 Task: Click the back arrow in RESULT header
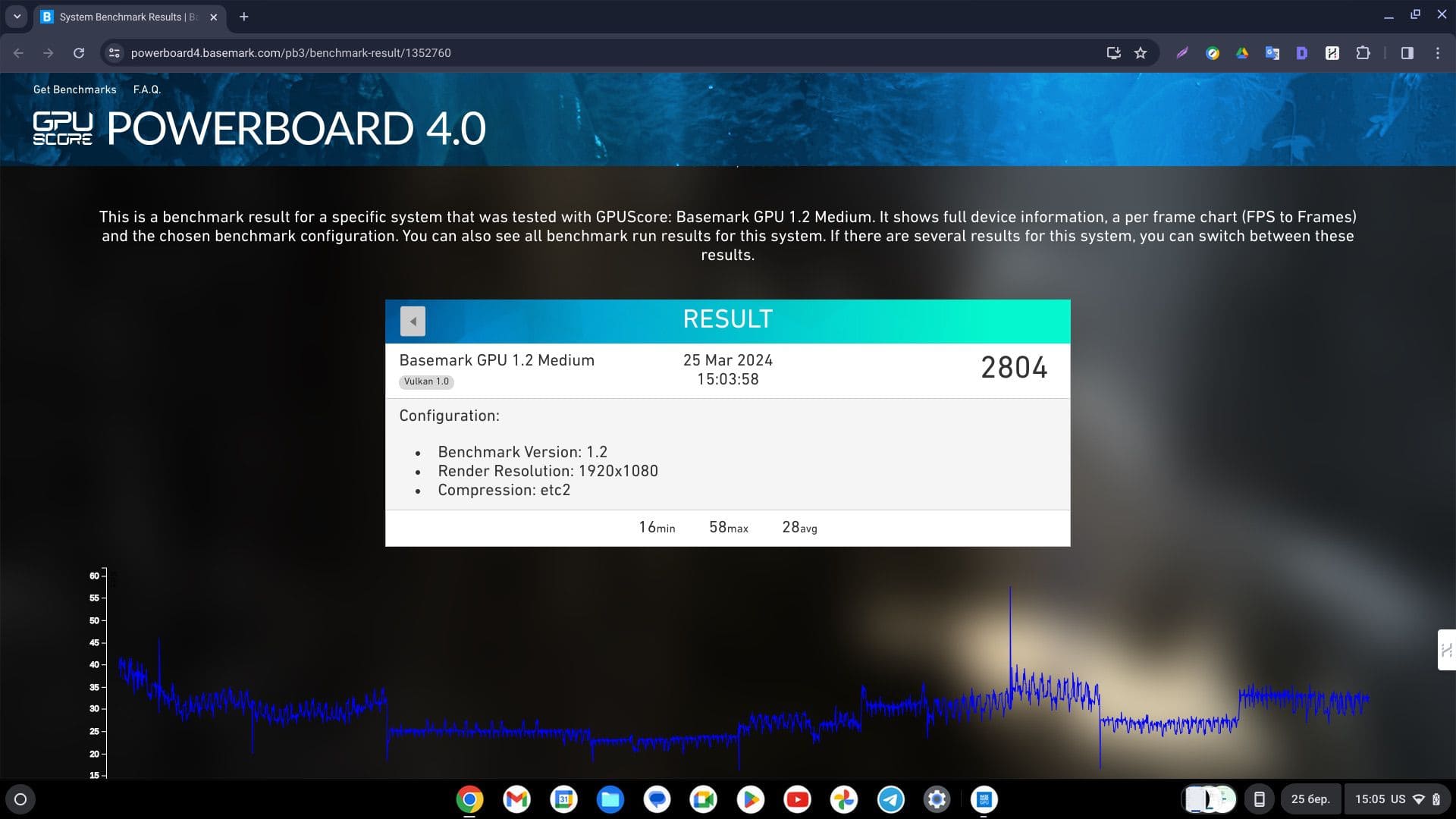coord(413,321)
